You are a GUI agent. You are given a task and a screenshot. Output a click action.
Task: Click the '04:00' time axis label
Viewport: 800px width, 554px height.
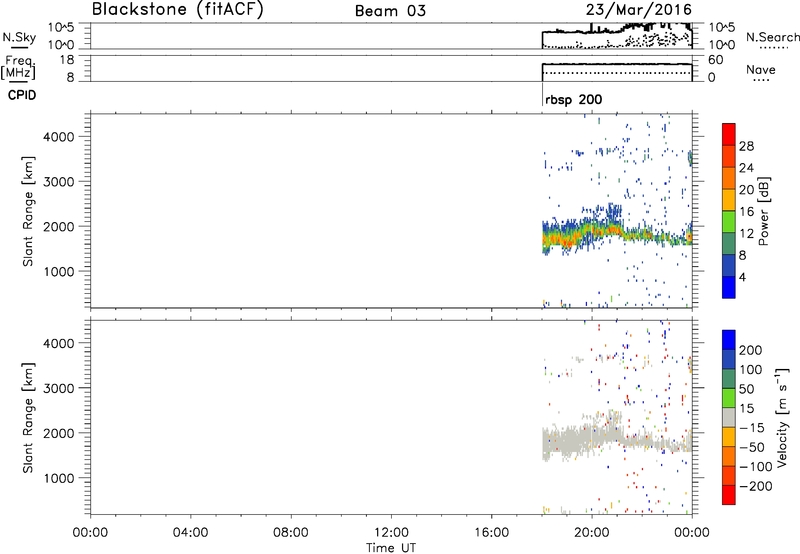click(190, 533)
